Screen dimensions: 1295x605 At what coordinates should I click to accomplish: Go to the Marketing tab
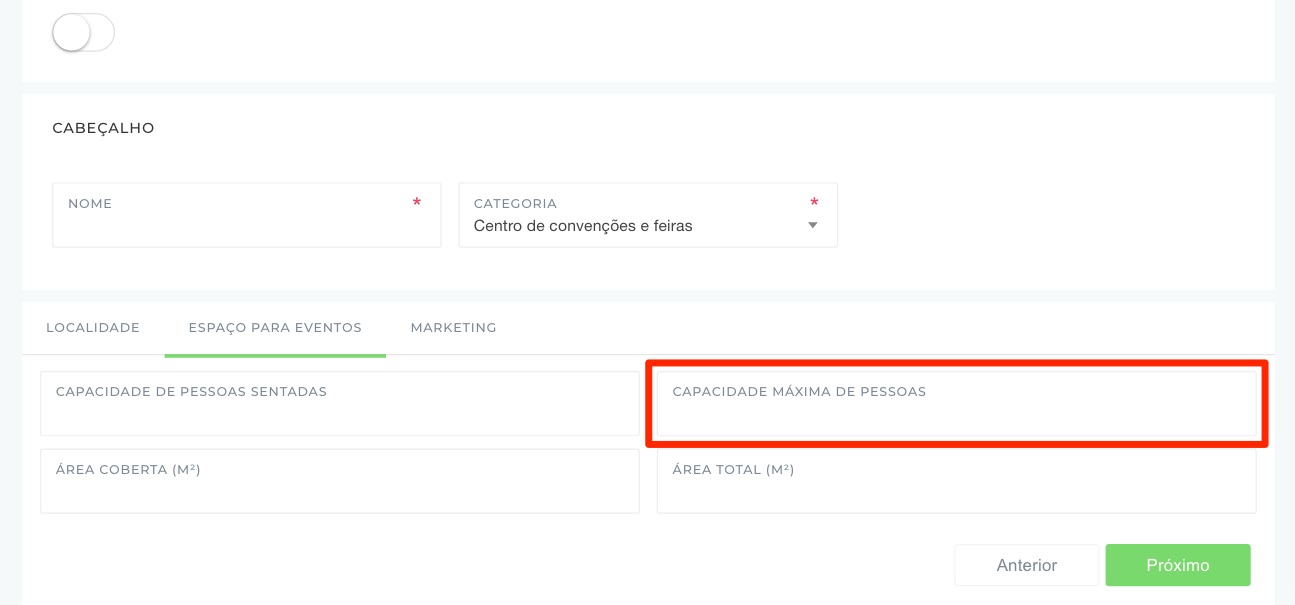point(453,328)
